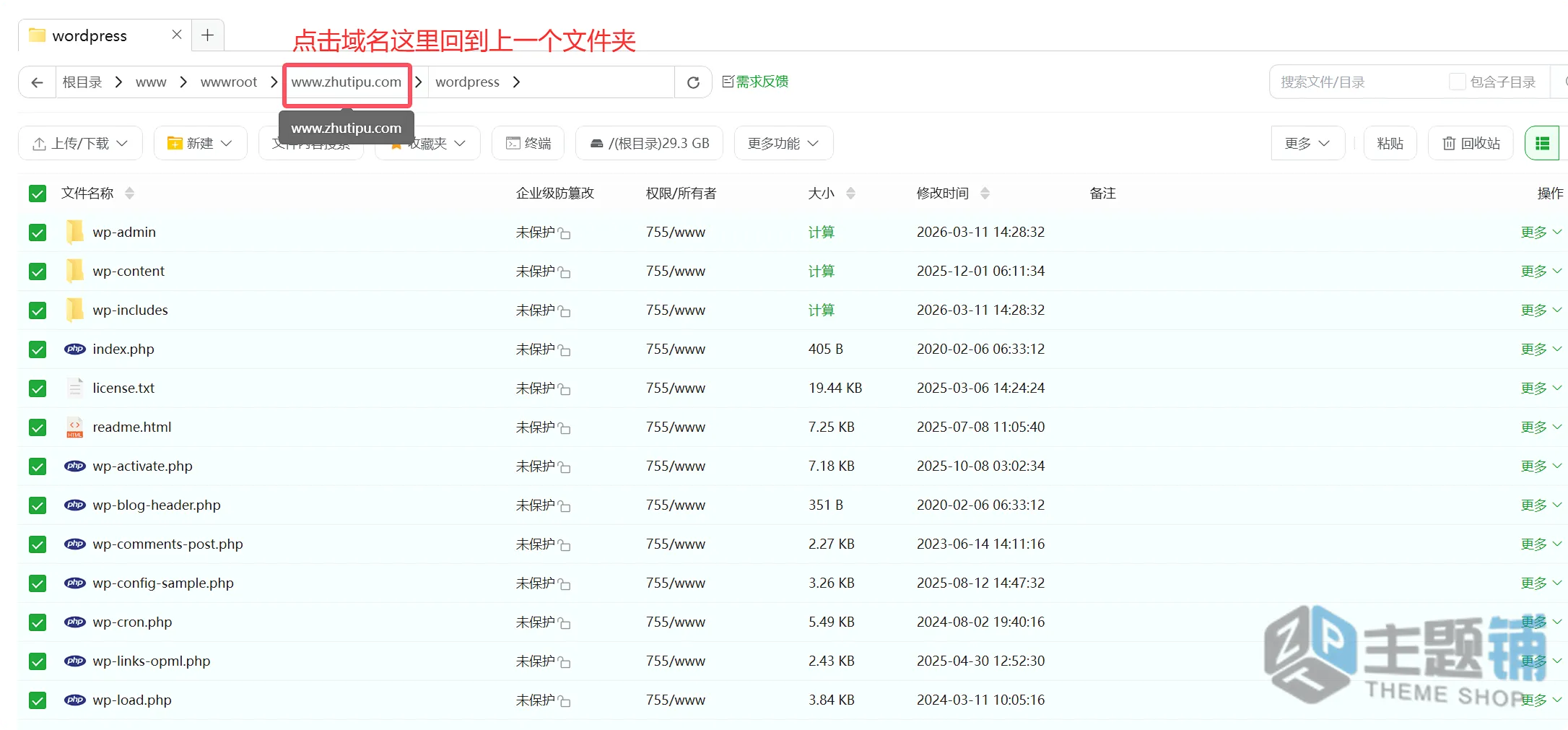Open the Favorites (收藏夹) dropdown
The height and width of the screenshot is (730, 1568).
427,143
